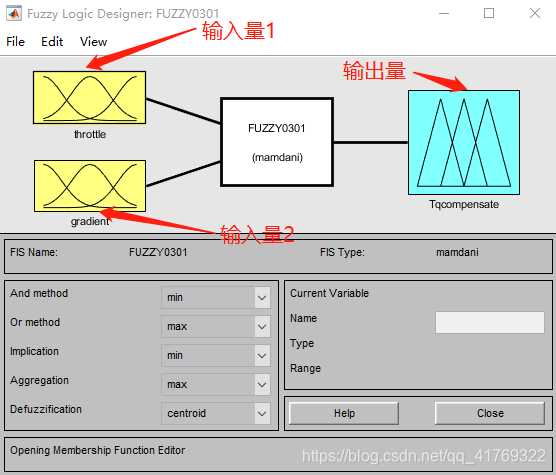
Task: Click the Defuzzification label
Action: 46,409
